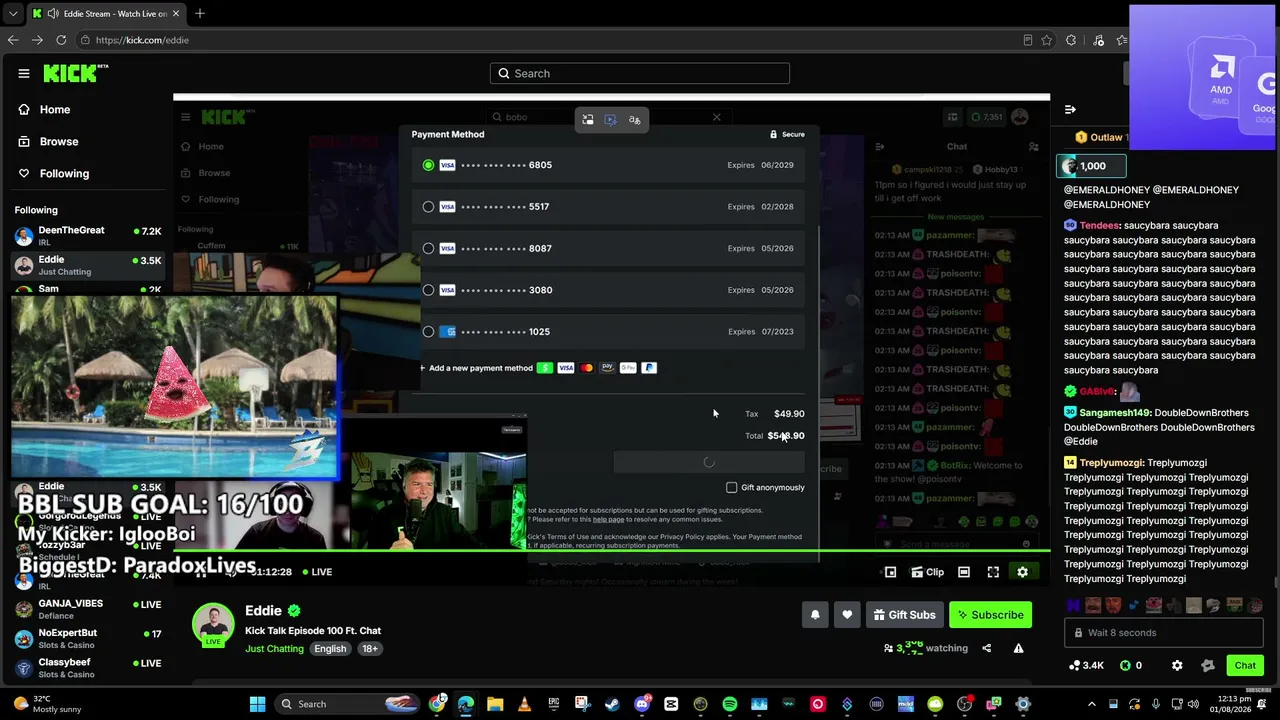This screenshot has height=720, width=1280.
Task: Click the Gift Subs button
Action: [x=904, y=615]
